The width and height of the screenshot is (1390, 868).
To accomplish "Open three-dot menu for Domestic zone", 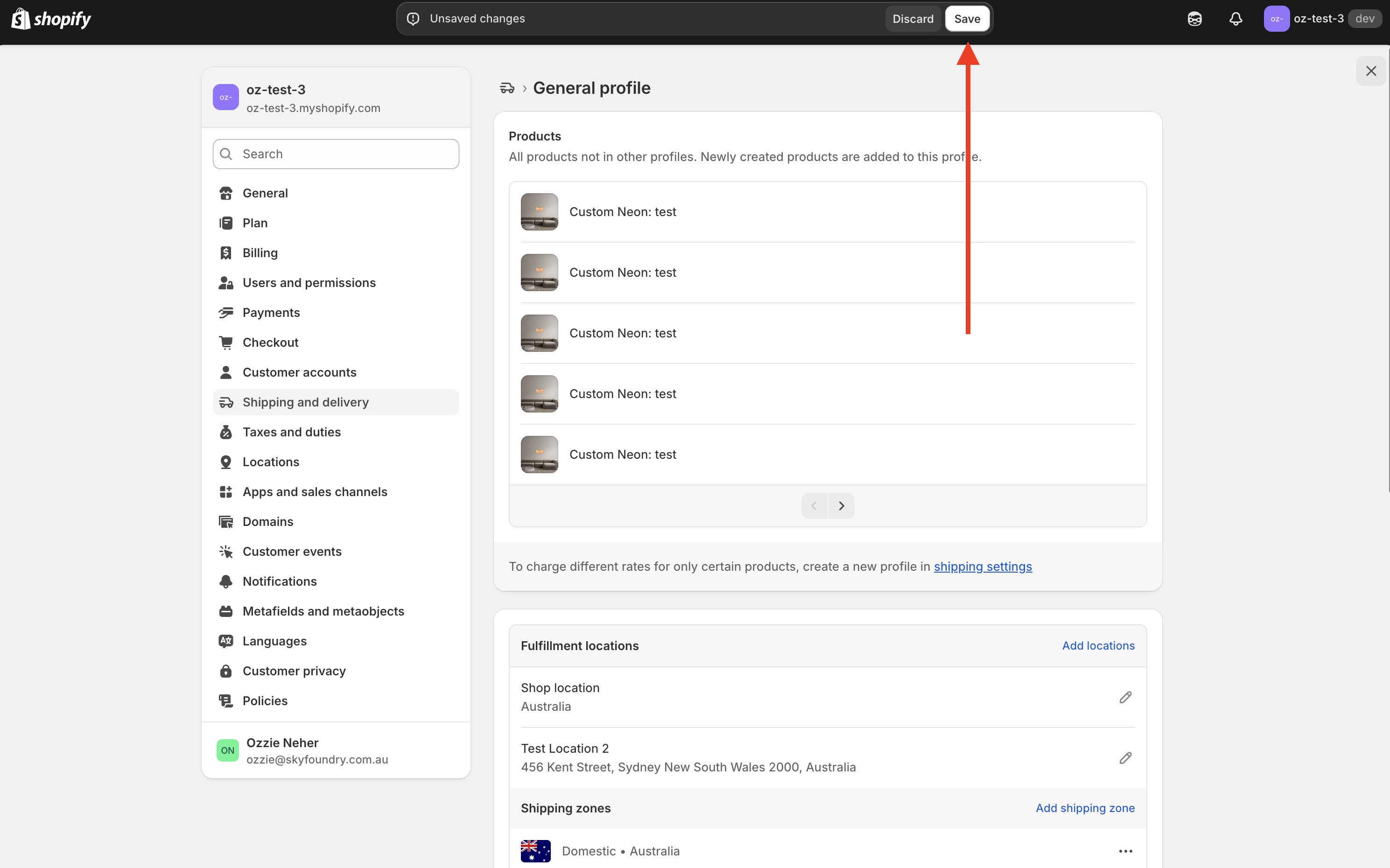I will [1125, 851].
